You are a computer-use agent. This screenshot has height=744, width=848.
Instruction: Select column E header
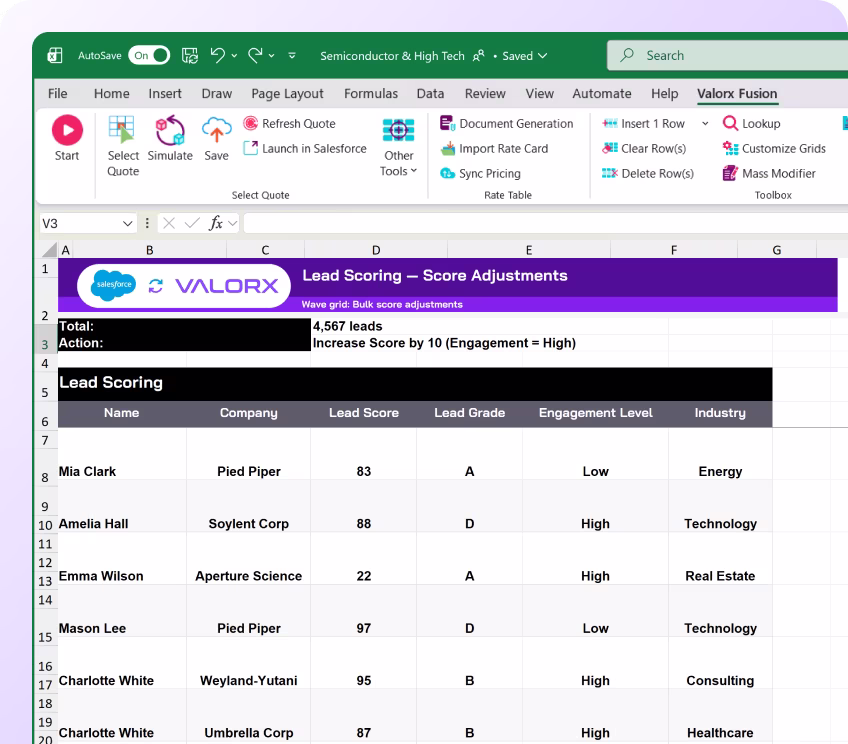(x=529, y=250)
